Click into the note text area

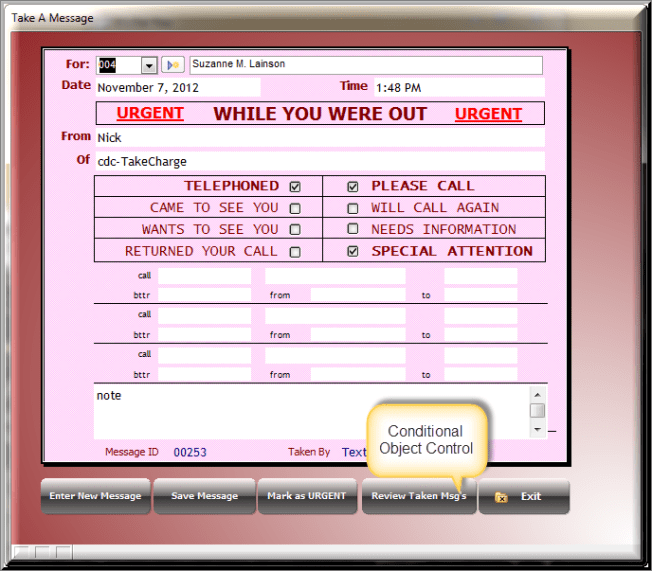click(x=310, y=411)
